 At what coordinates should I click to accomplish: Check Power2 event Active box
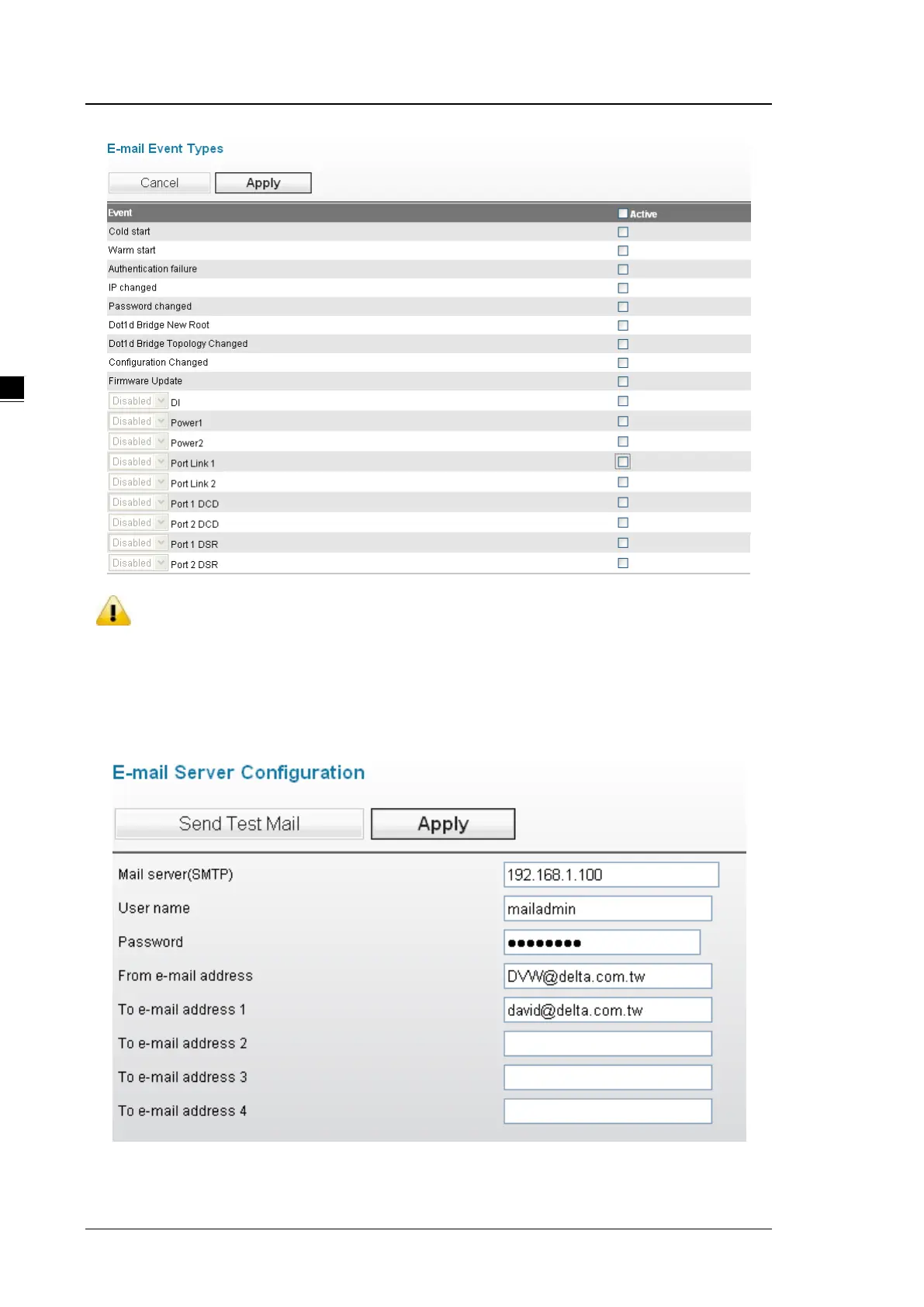pyautogui.click(x=623, y=442)
